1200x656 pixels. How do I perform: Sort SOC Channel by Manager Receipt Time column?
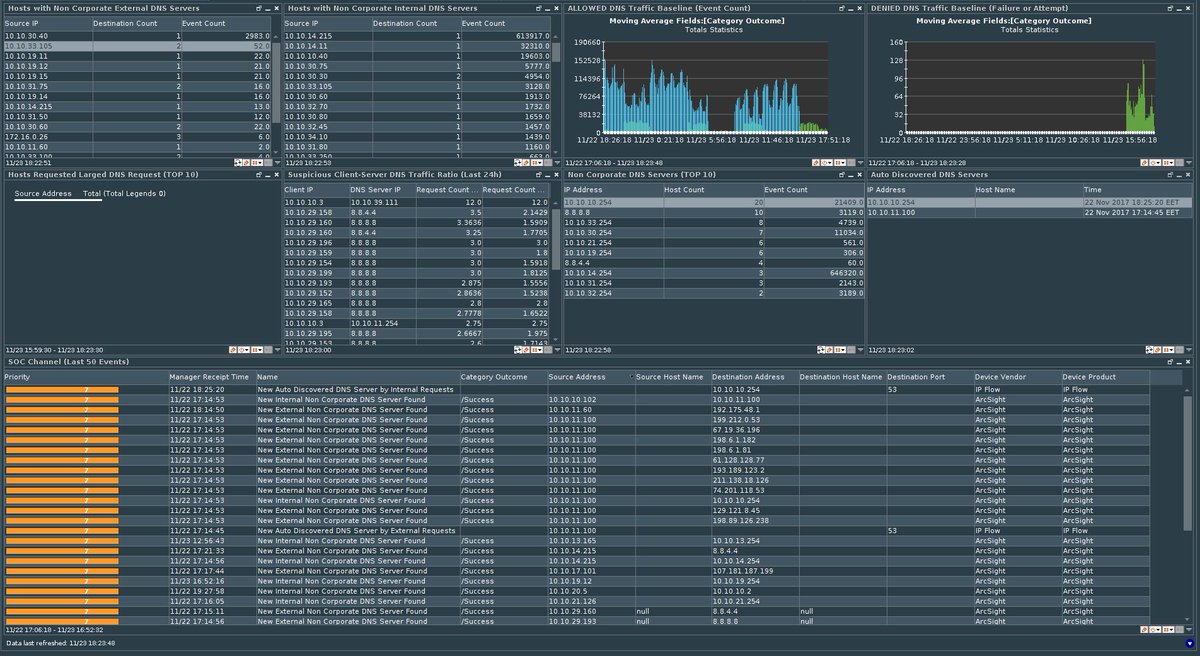coord(210,377)
